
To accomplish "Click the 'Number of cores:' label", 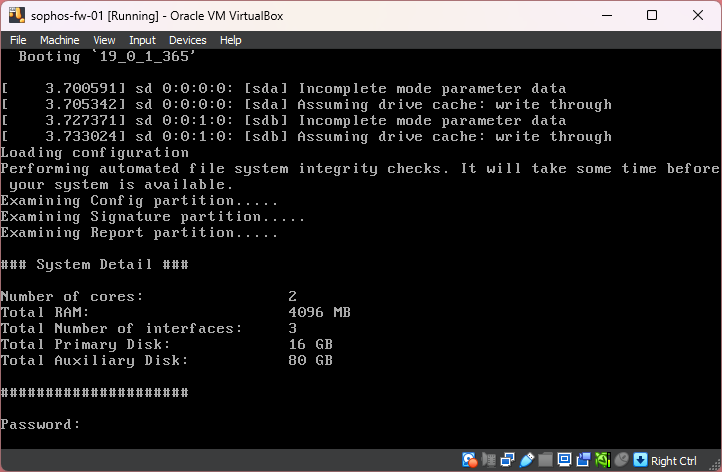I will tap(72, 297).
